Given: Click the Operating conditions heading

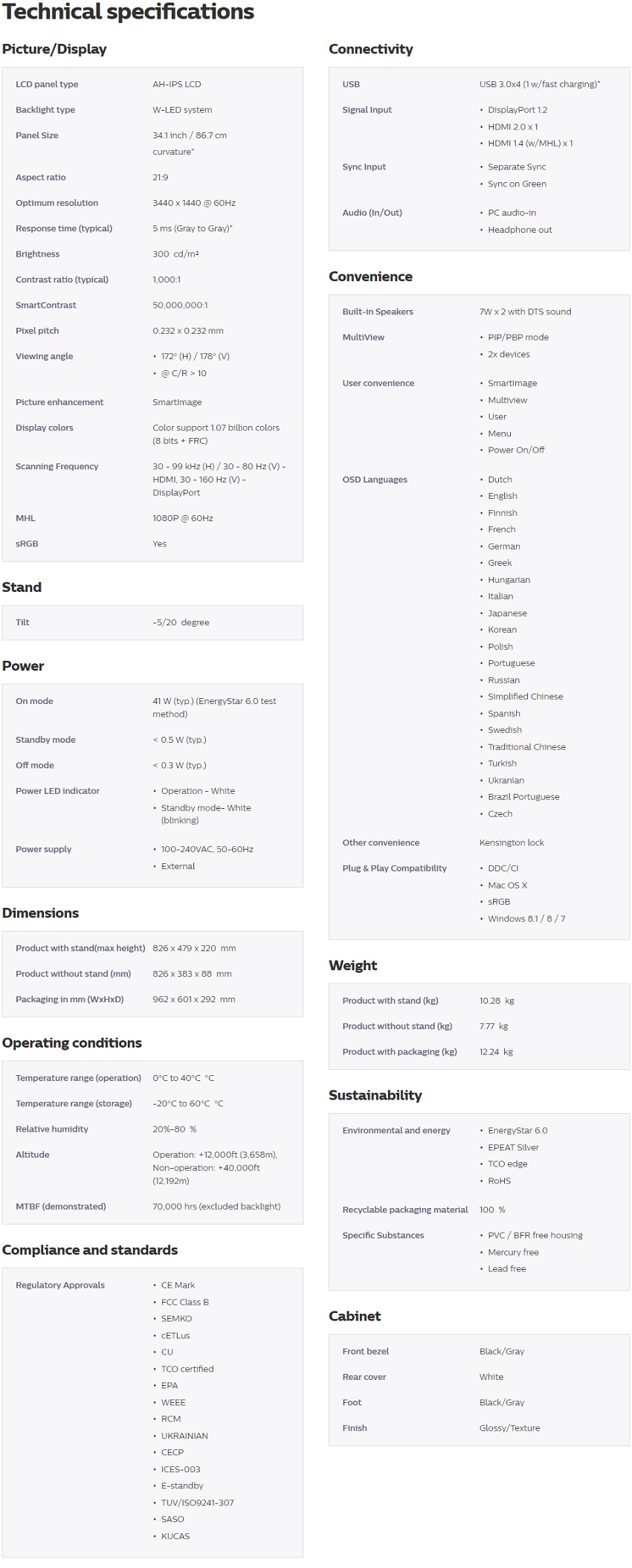Looking at the screenshot, I should coord(72,1043).
